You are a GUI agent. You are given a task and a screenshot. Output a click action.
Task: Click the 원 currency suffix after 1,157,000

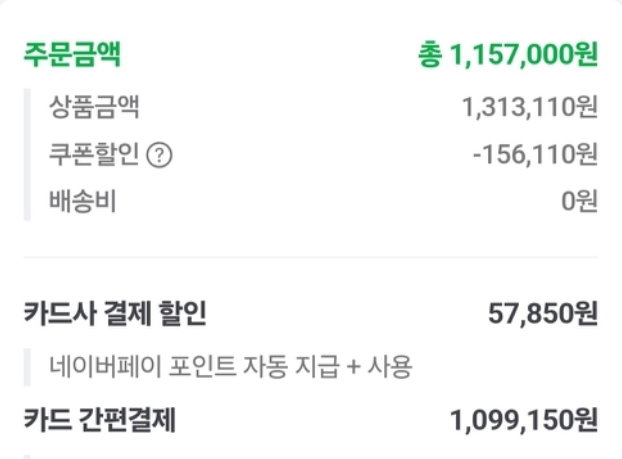pyautogui.click(x=586, y=54)
